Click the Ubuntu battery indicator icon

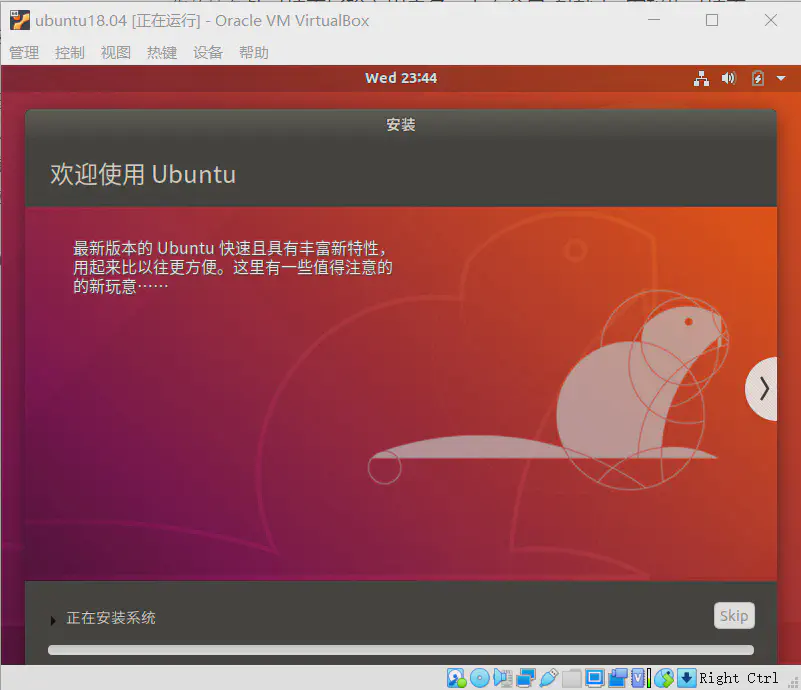pyautogui.click(x=757, y=78)
